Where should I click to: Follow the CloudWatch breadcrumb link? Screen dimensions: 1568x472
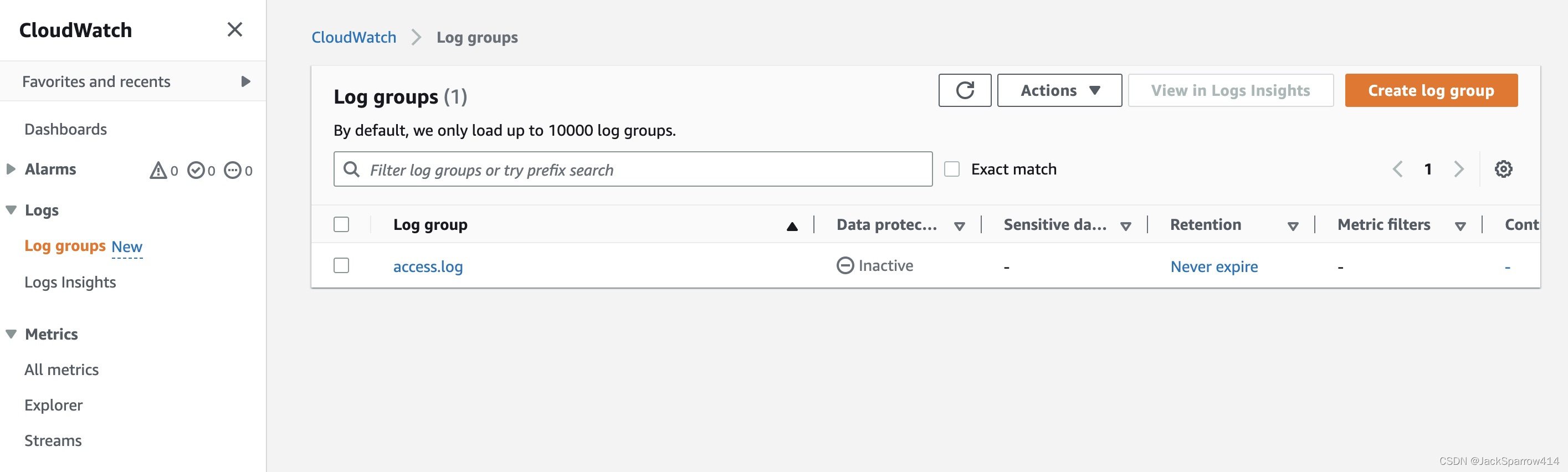353,37
